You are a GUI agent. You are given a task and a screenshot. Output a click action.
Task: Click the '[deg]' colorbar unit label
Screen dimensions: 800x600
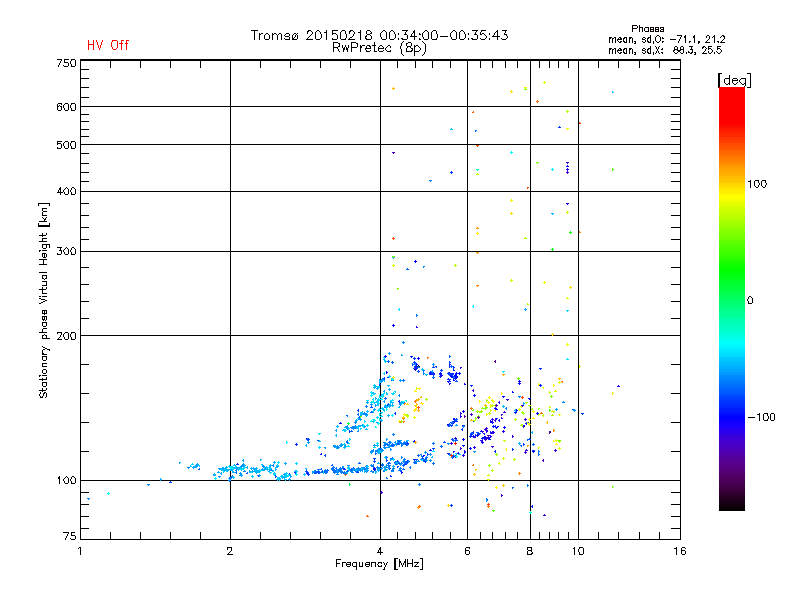coord(734,80)
